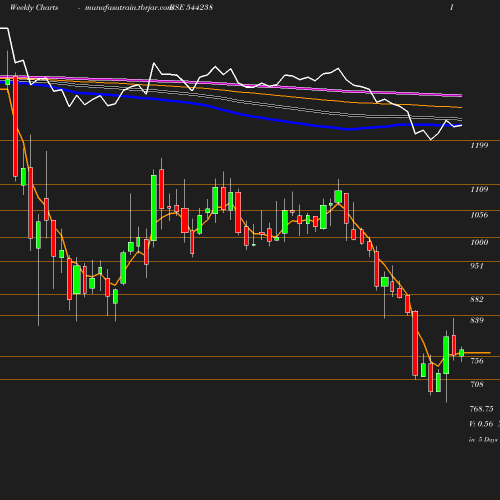Click the 951 price level label
The width and height of the screenshot is (500, 500).
click(477, 266)
